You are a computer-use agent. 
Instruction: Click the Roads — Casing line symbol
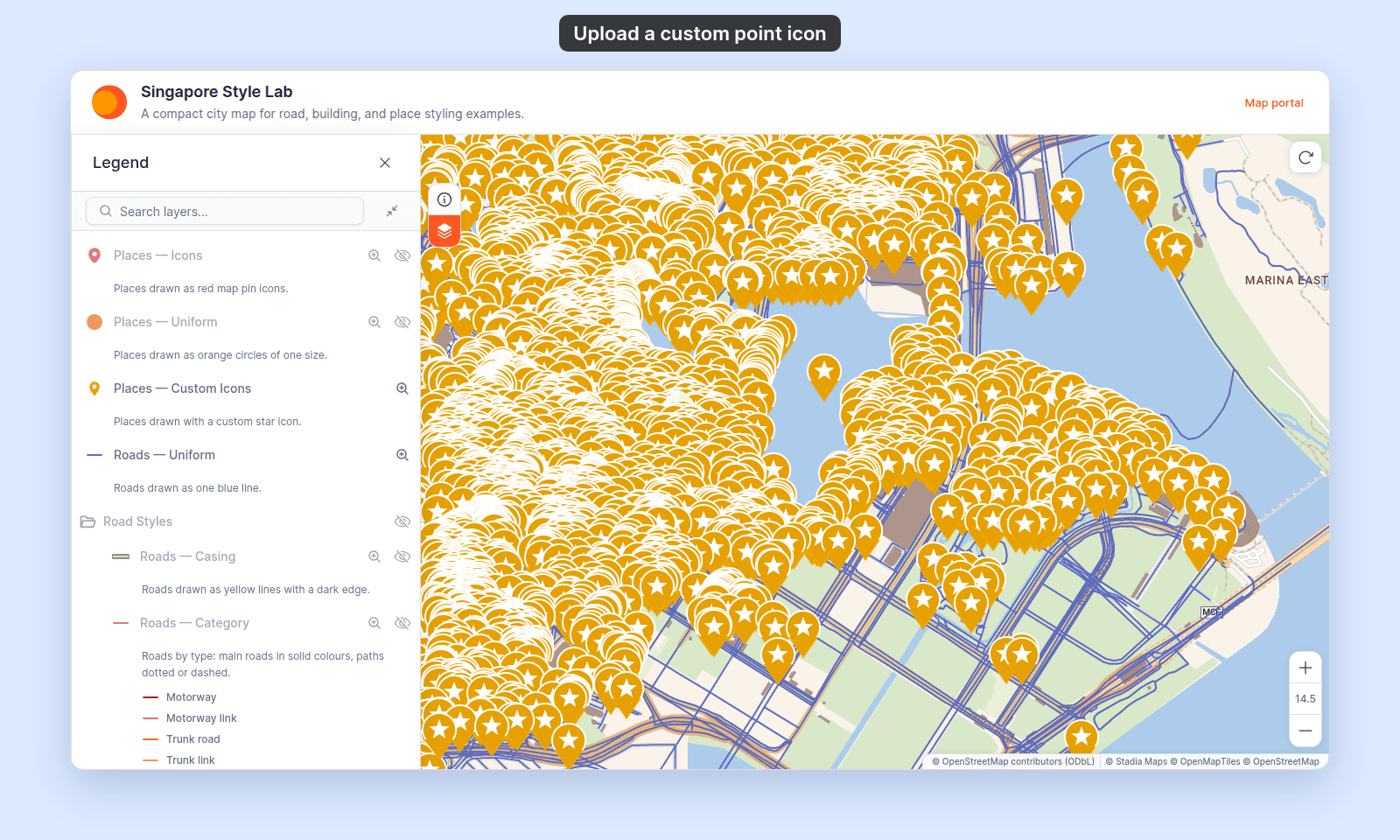121,556
